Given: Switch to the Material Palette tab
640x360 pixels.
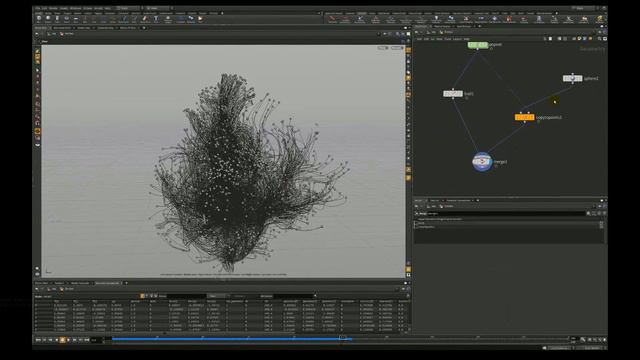Looking at the screenshot, I should click(x=442, y=26).
